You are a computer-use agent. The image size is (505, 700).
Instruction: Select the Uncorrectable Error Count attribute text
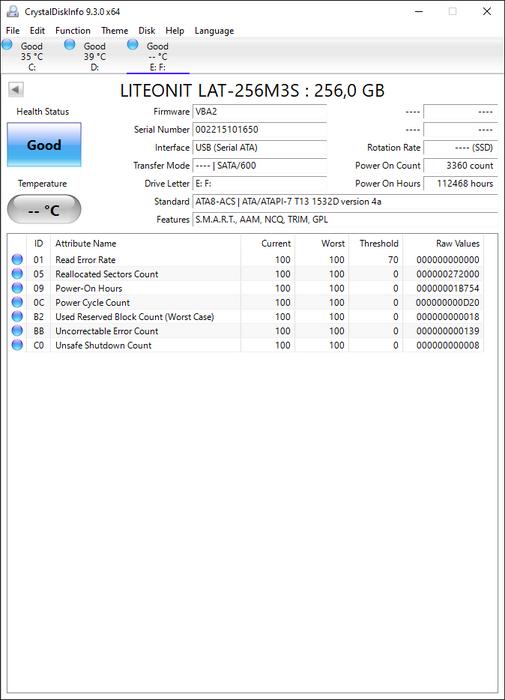(107, 331)
